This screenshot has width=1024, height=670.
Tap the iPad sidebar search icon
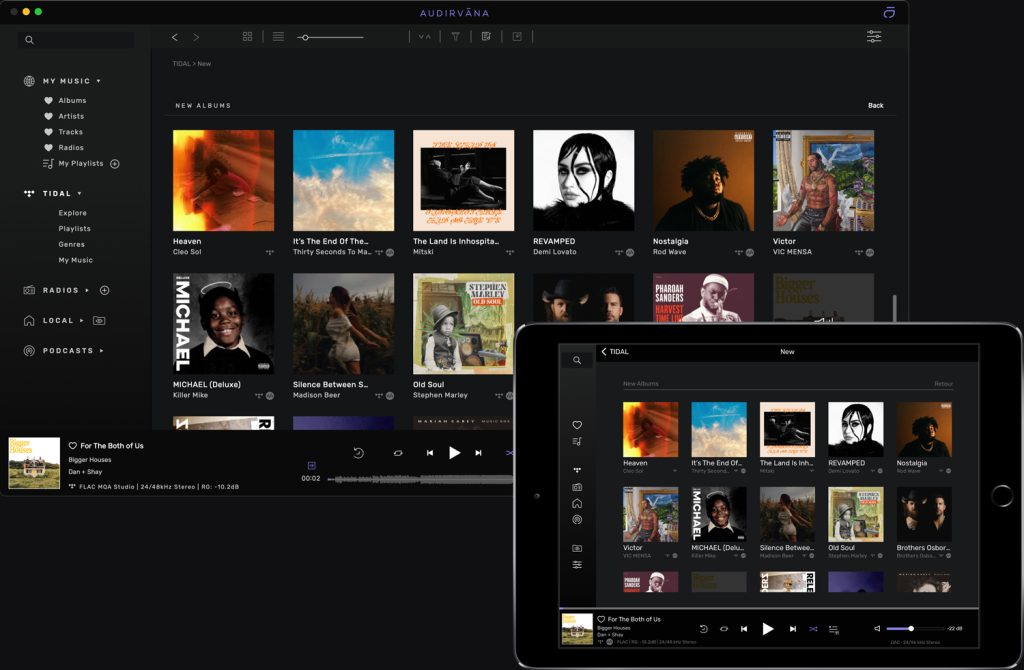[577, 360]
